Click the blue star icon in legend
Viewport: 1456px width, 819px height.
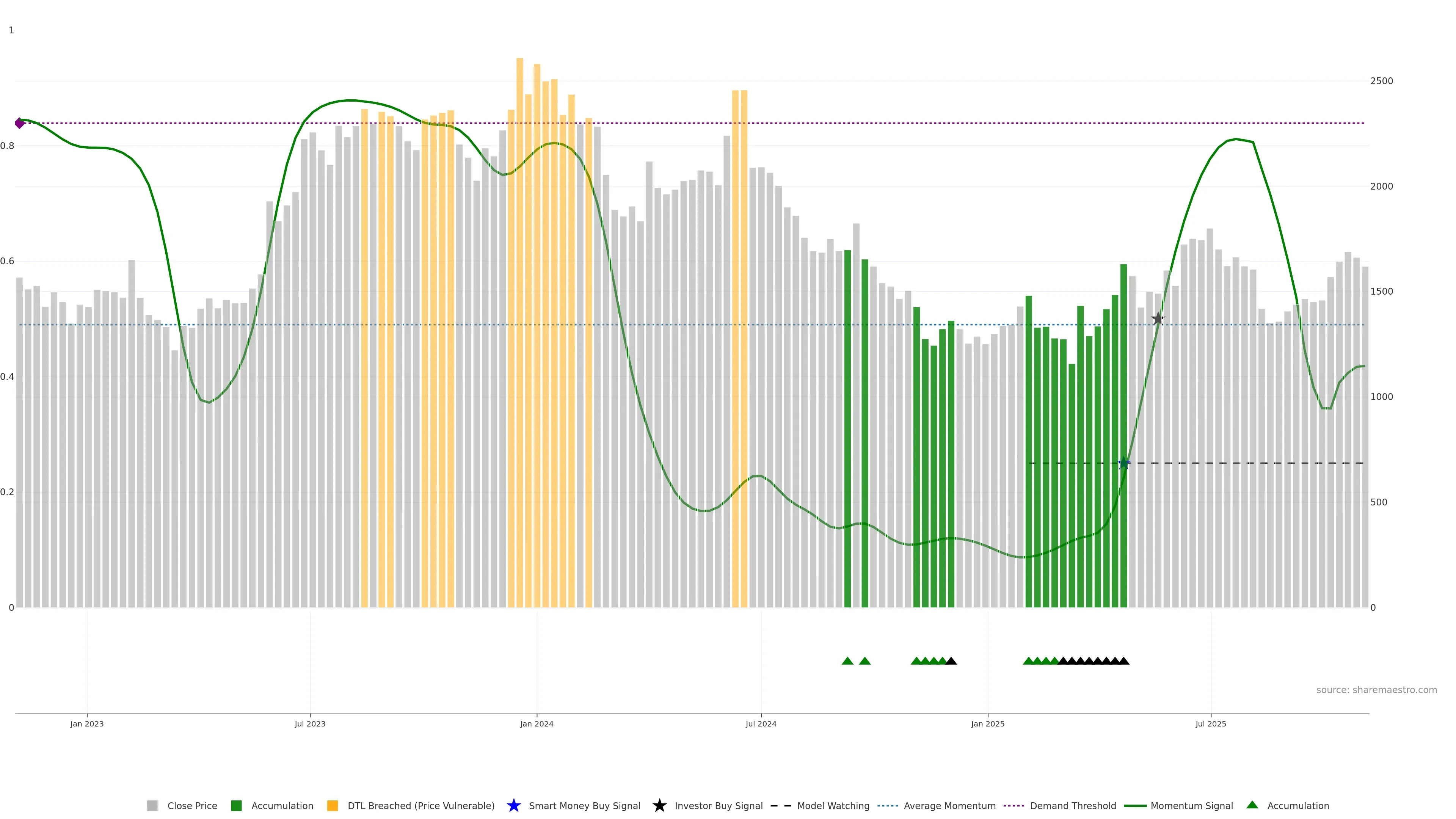click(x=513, y=805)
